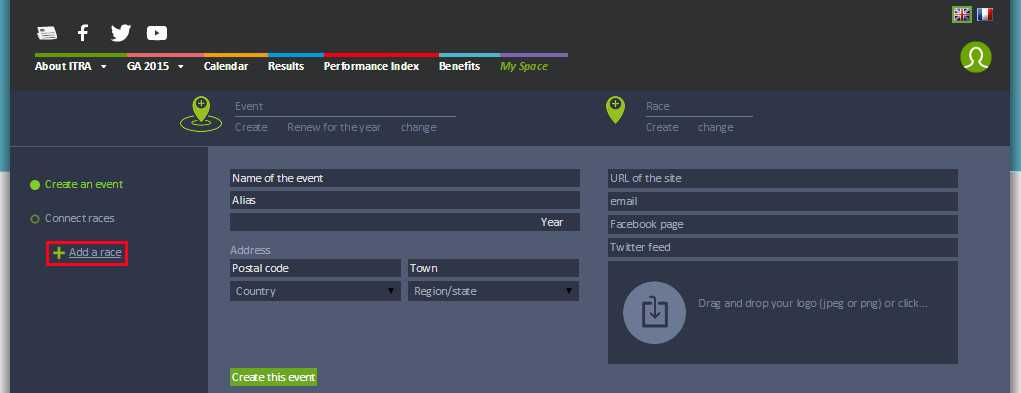Screen dimensions: 1021x393
Task: Open the Twitter bird icon
Action: pyautogui.click(x=120, y=33)
